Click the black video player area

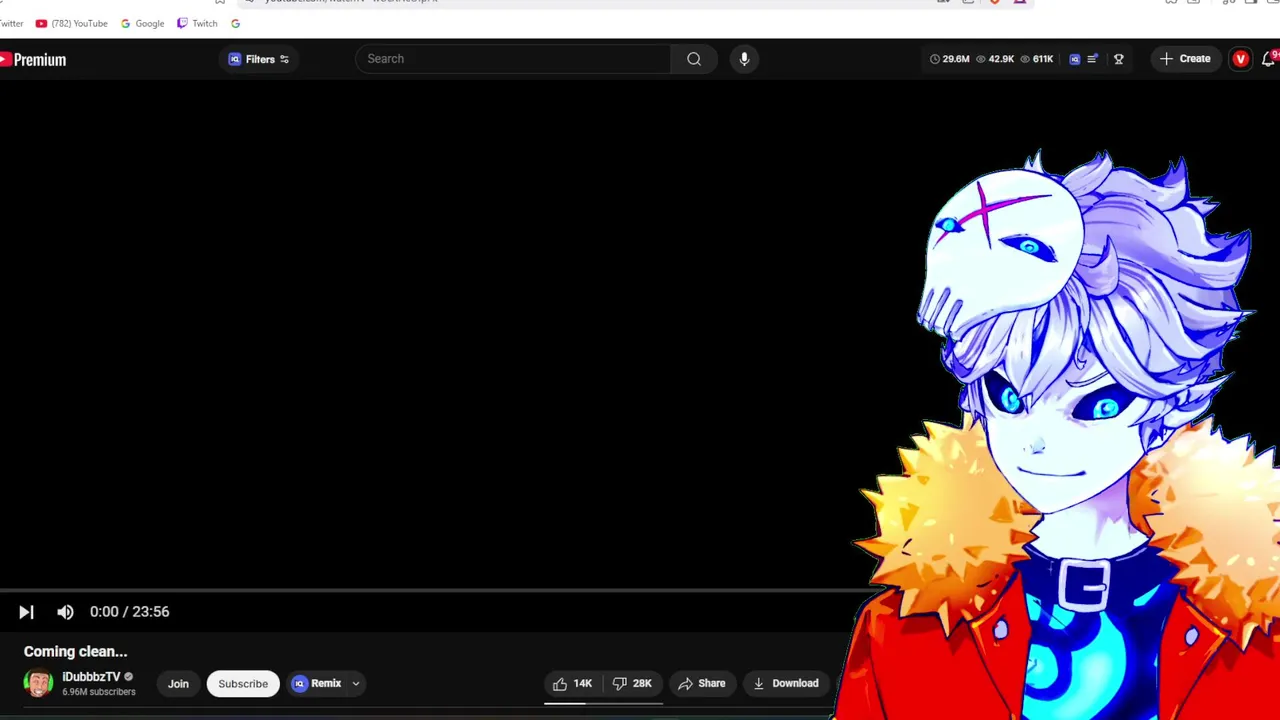click(x=430, y=335)
